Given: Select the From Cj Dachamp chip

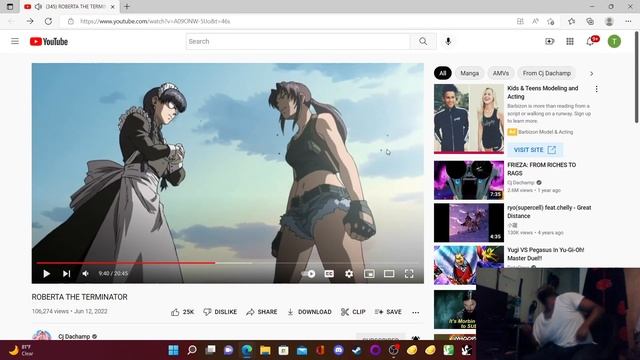Looking at the screenshot, I should pyautogui.click(x=547, y=73).
